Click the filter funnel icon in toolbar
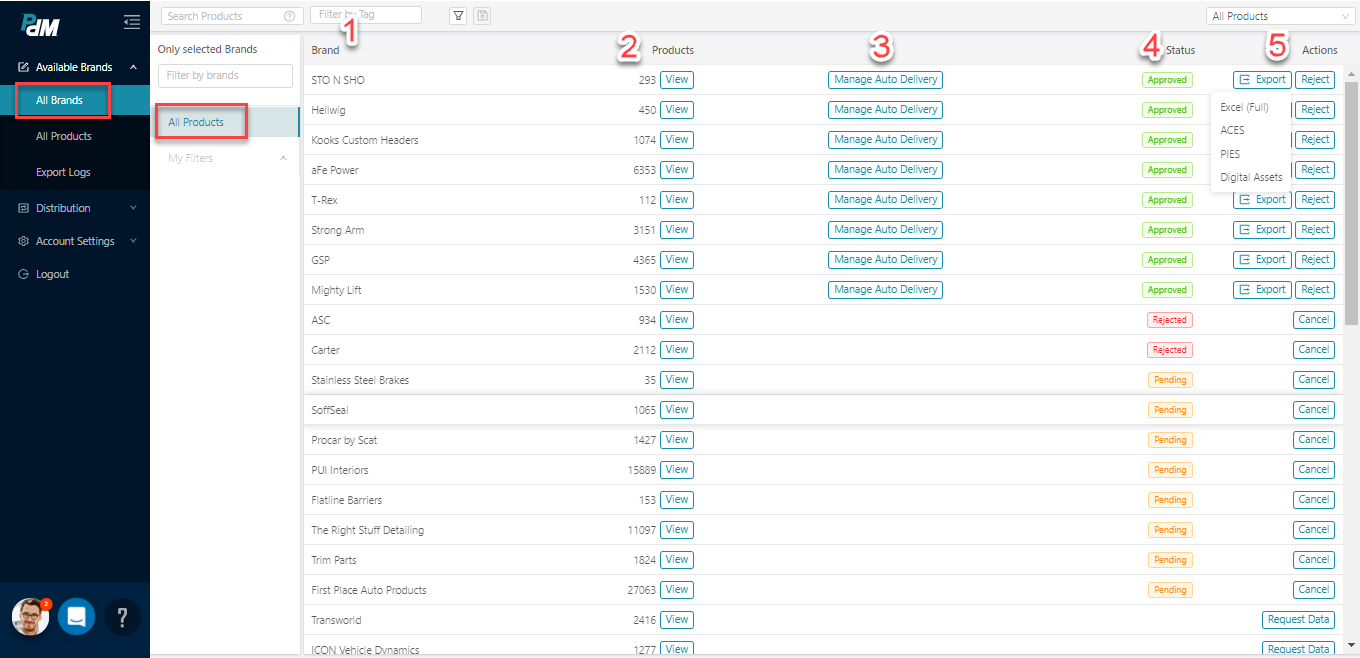 click(x=458, y=15)
